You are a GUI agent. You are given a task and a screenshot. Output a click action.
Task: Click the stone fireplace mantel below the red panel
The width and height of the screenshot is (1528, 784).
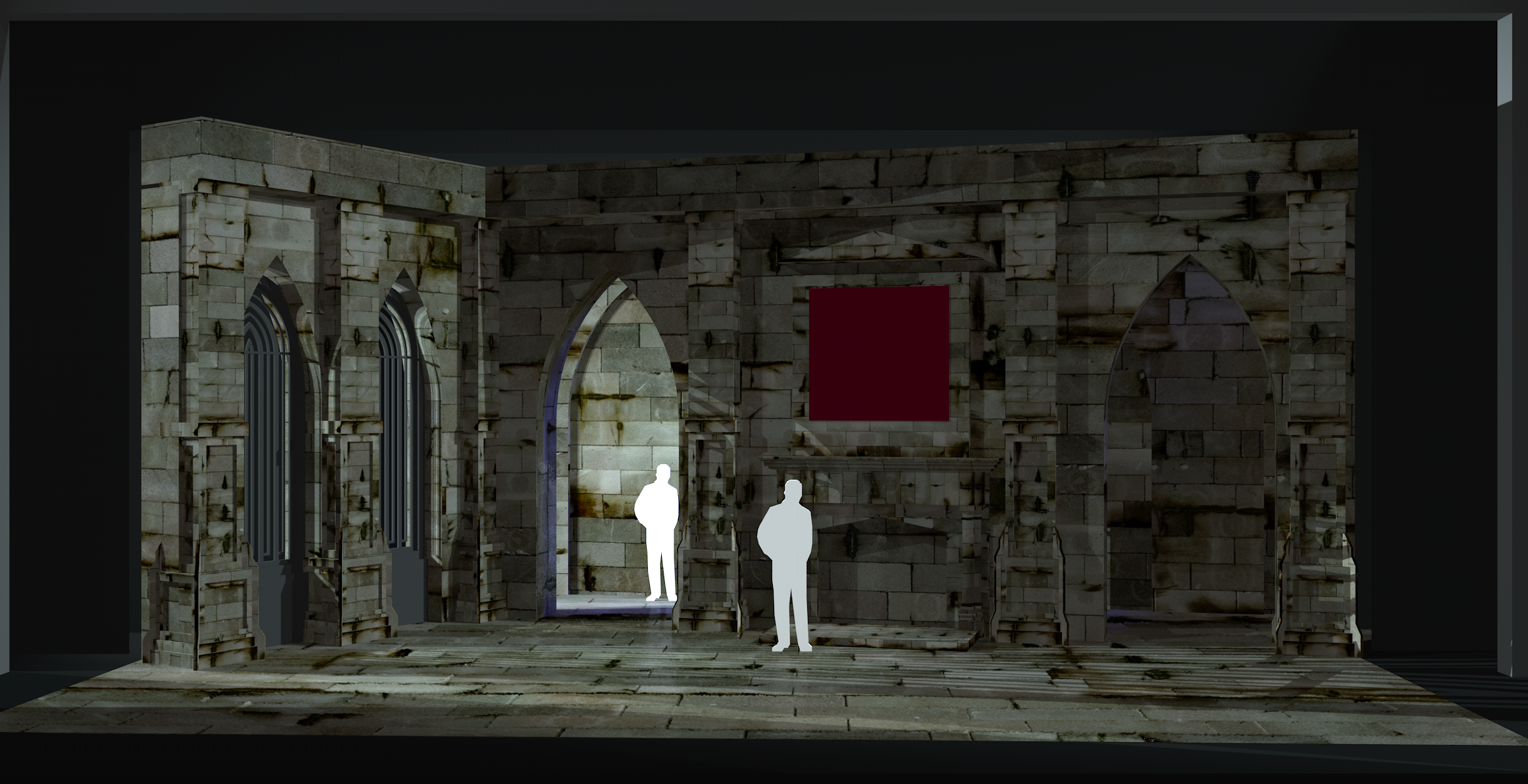point(881,465)
